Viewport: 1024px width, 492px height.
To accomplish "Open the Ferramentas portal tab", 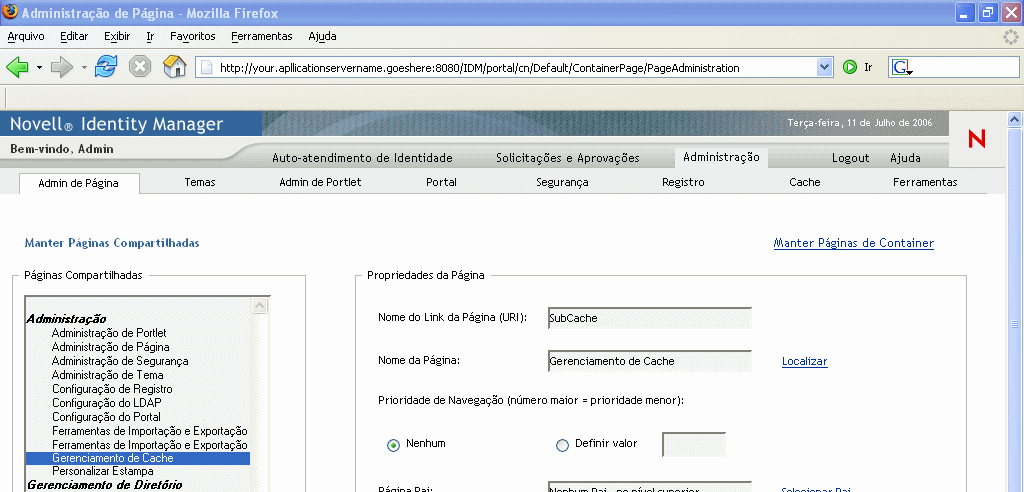I will [x=925, y=182].
